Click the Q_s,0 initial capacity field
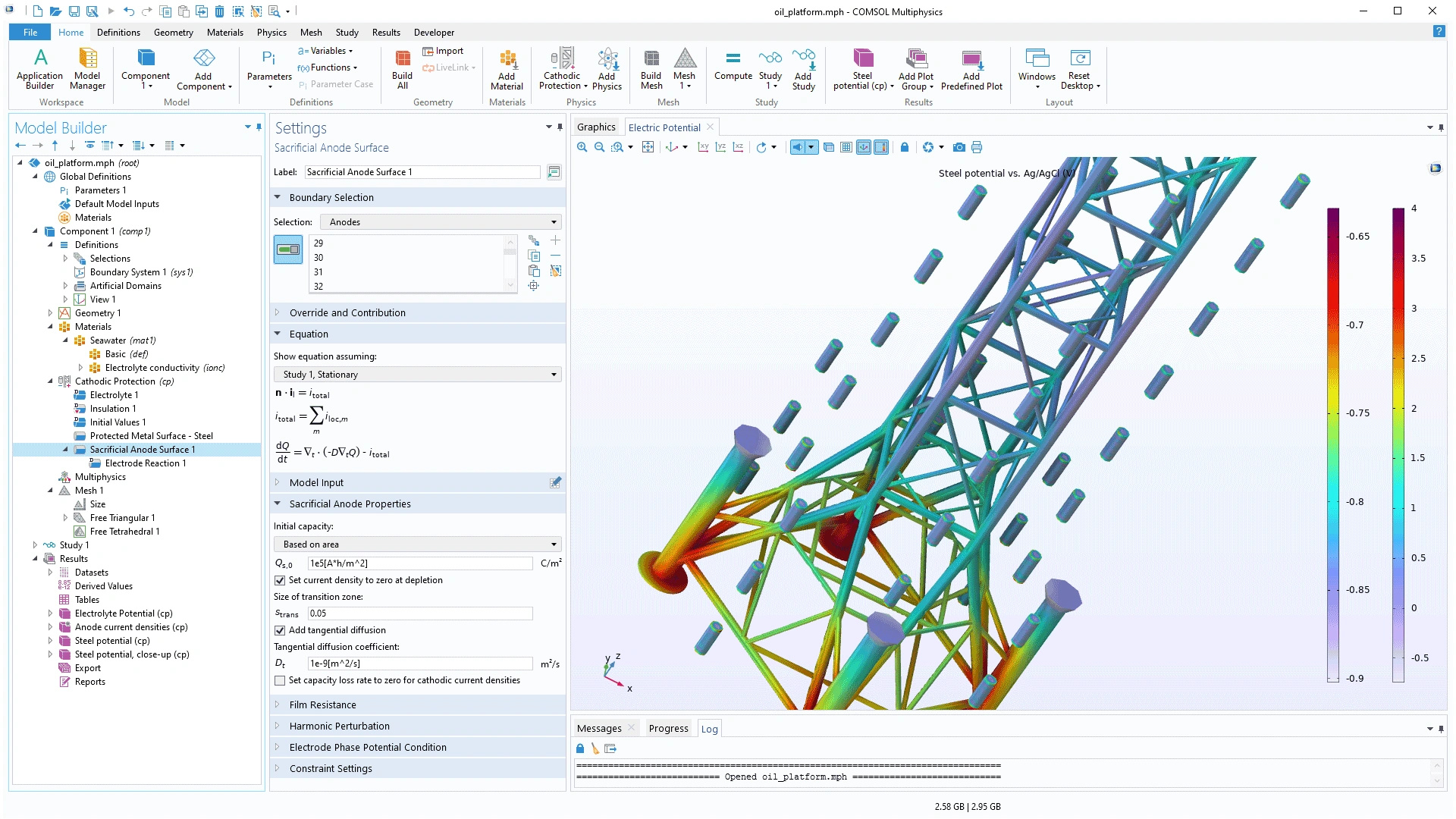The width and height of the screenshot is (1456, 819). (x=420, y=563)
